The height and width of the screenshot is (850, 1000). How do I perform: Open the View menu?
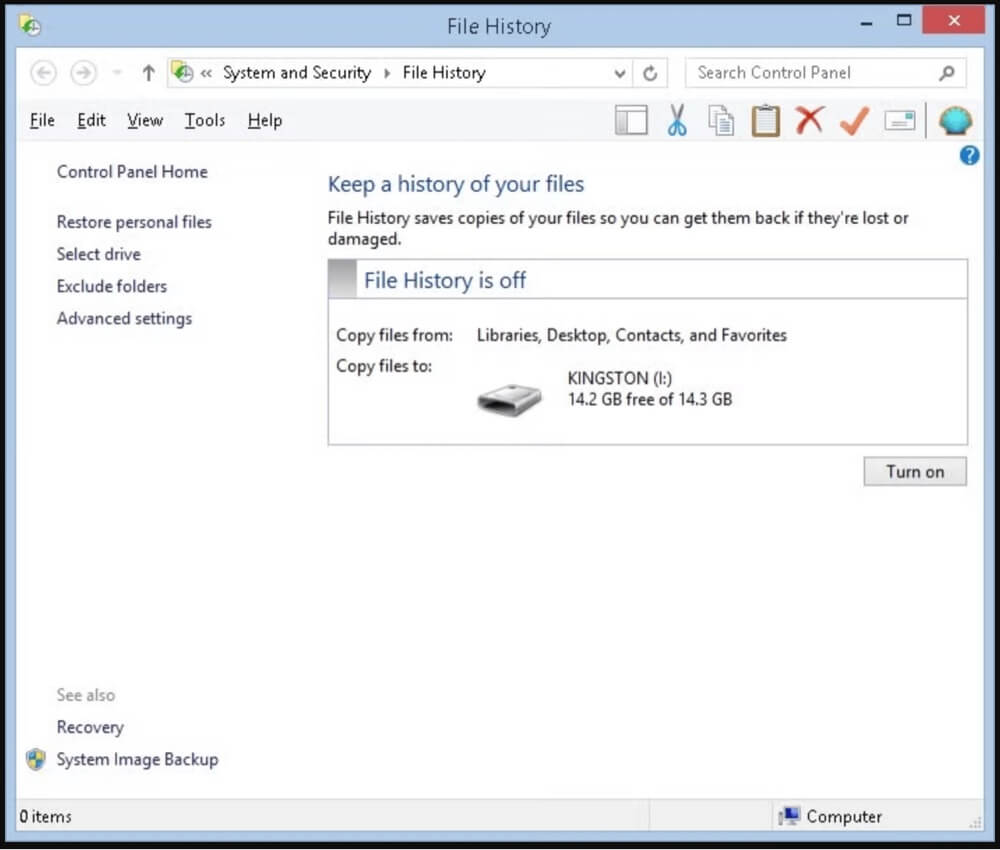click(144, 120)
